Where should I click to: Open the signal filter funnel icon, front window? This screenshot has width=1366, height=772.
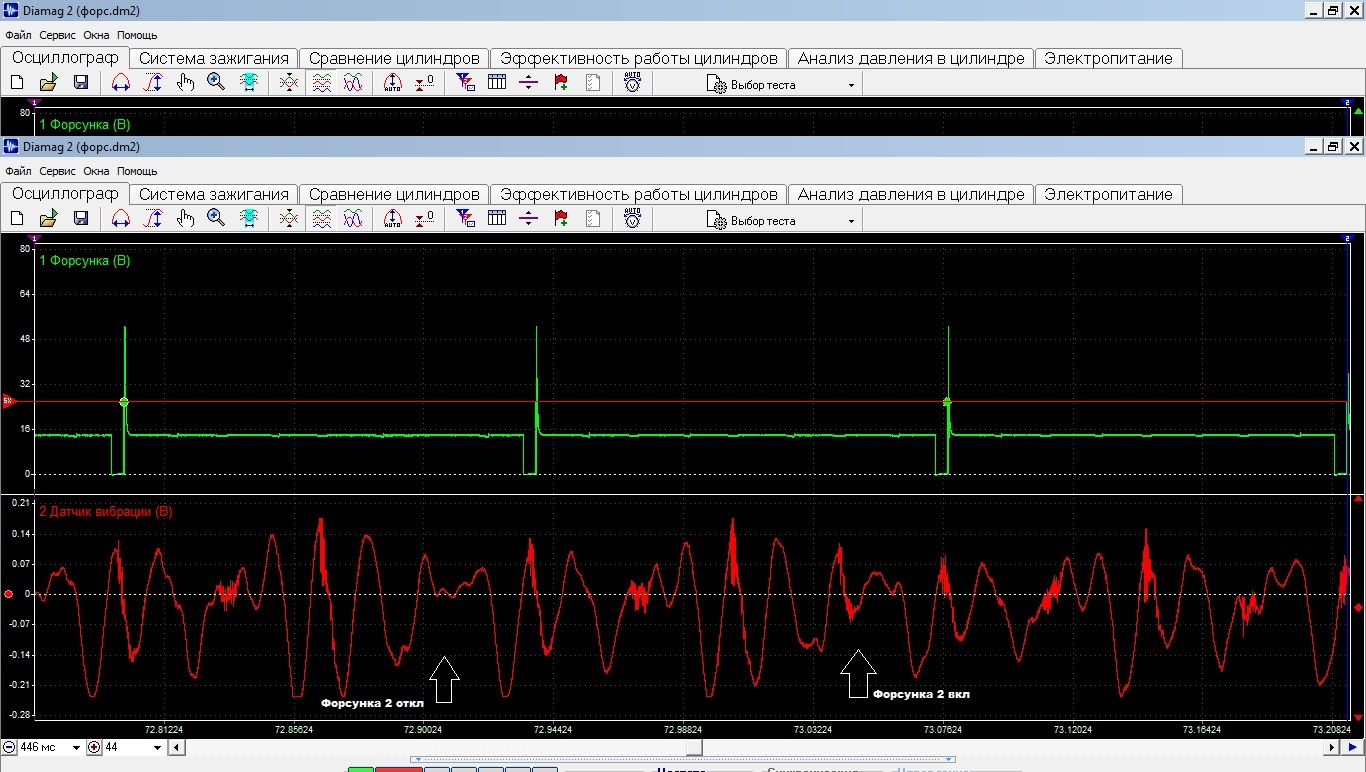(465, 219)
